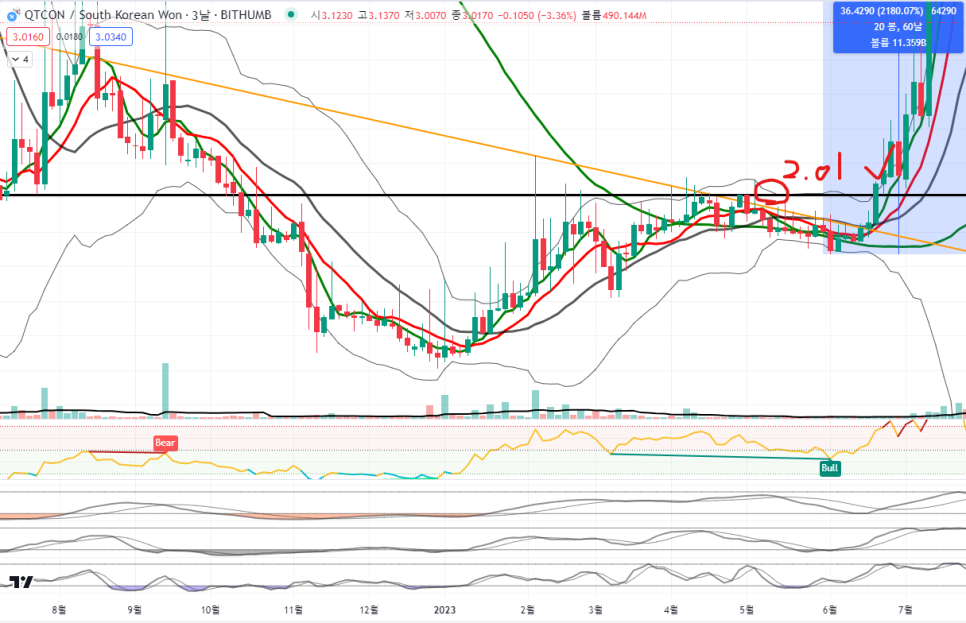
Task: Click the 6월 label on time axis
Action: point(829,609)
